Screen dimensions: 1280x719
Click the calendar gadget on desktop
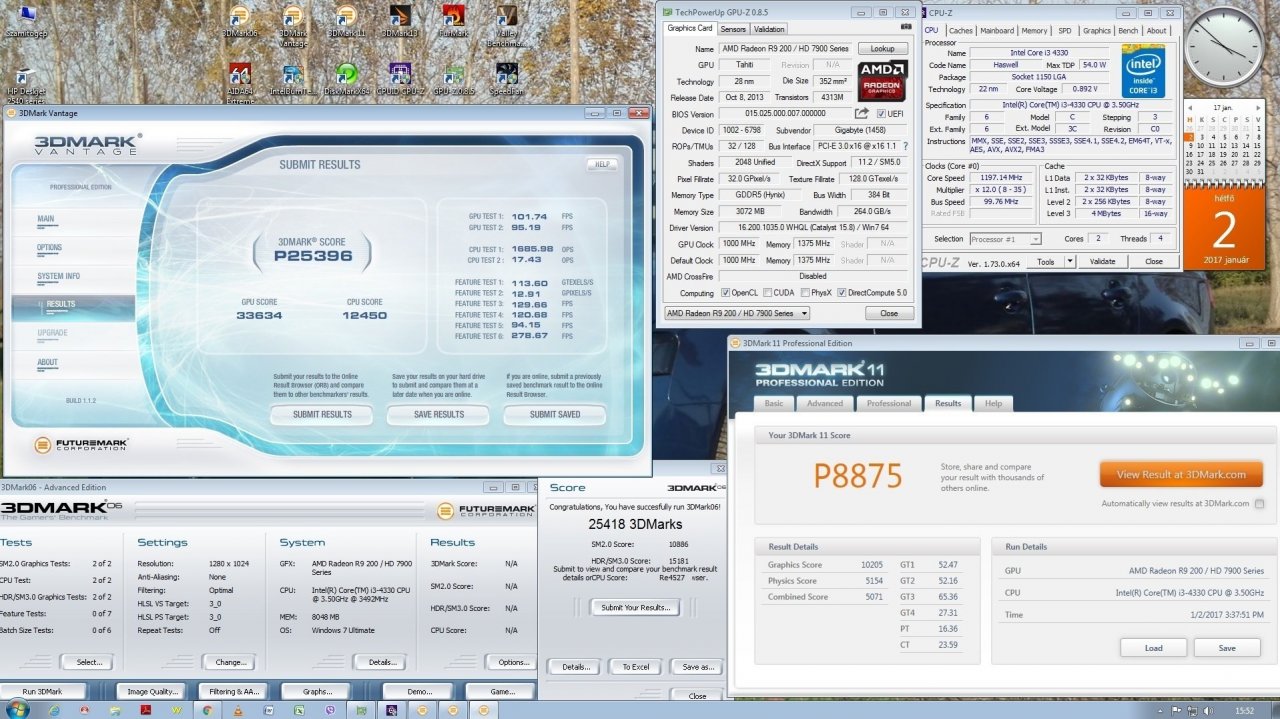point(1222,184)
